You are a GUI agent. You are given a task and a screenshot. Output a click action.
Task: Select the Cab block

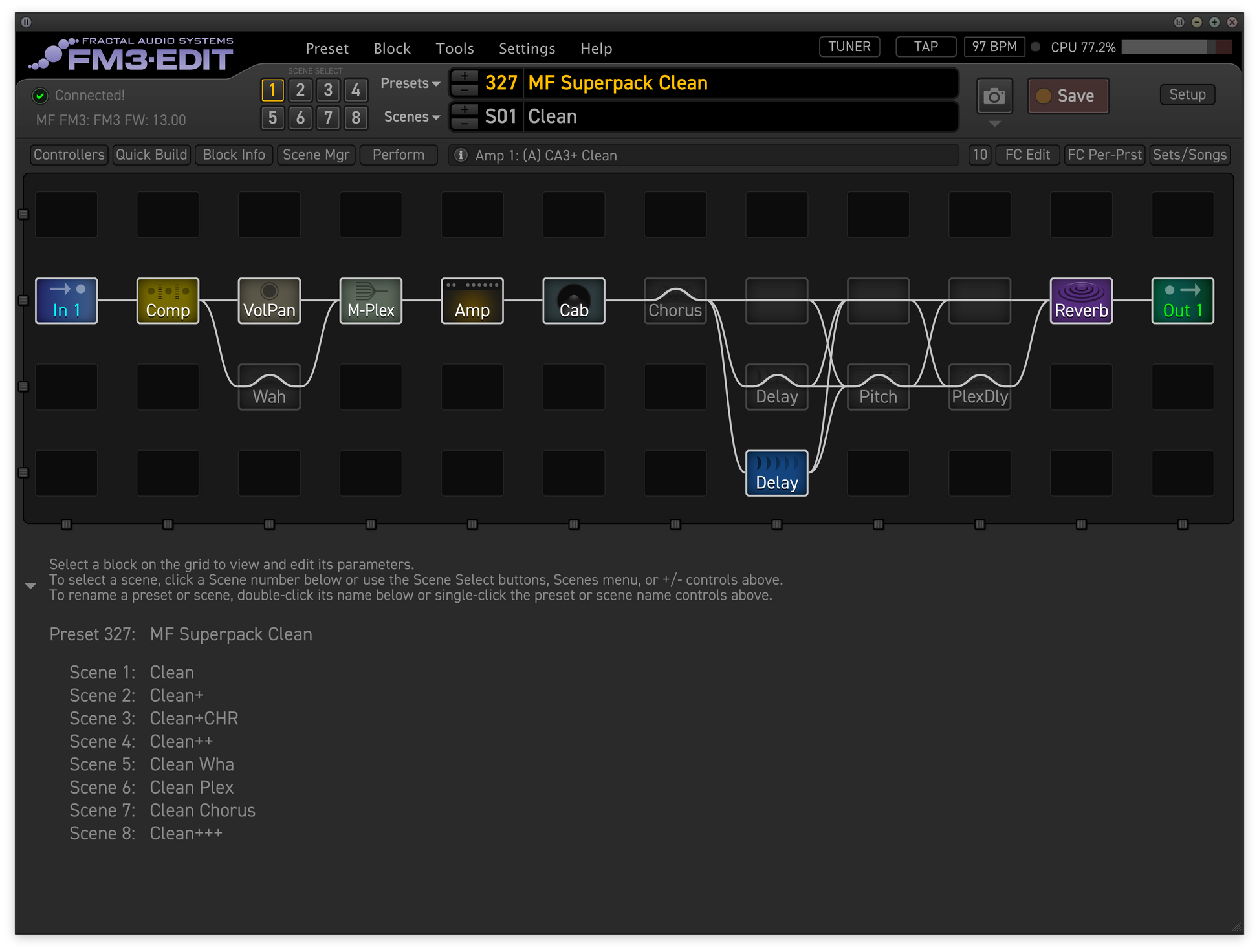point(574,301)
